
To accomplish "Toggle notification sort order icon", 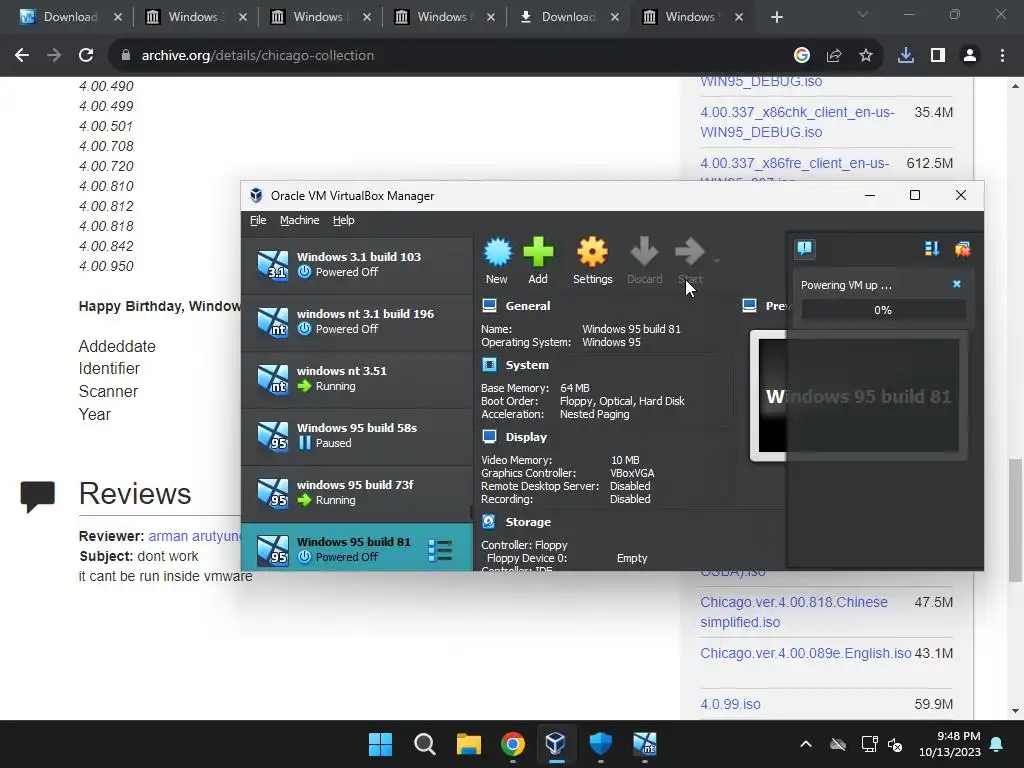I will coord(932,248).
